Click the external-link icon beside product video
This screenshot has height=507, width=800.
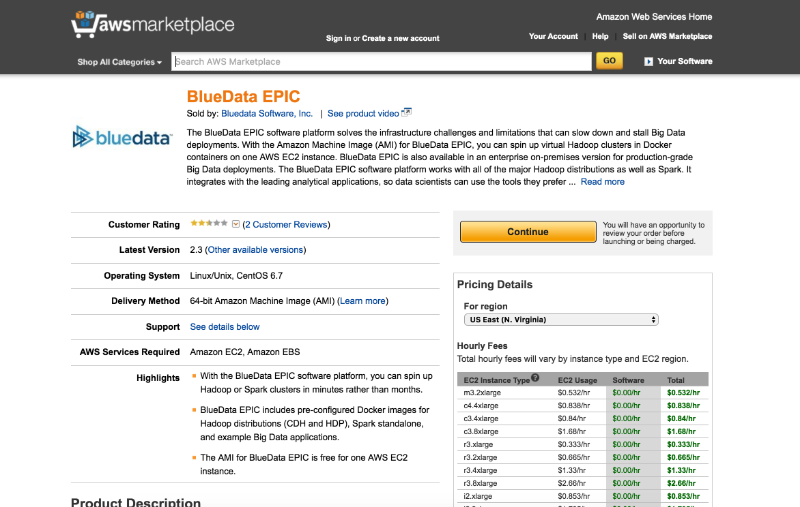tap(407, 112)
